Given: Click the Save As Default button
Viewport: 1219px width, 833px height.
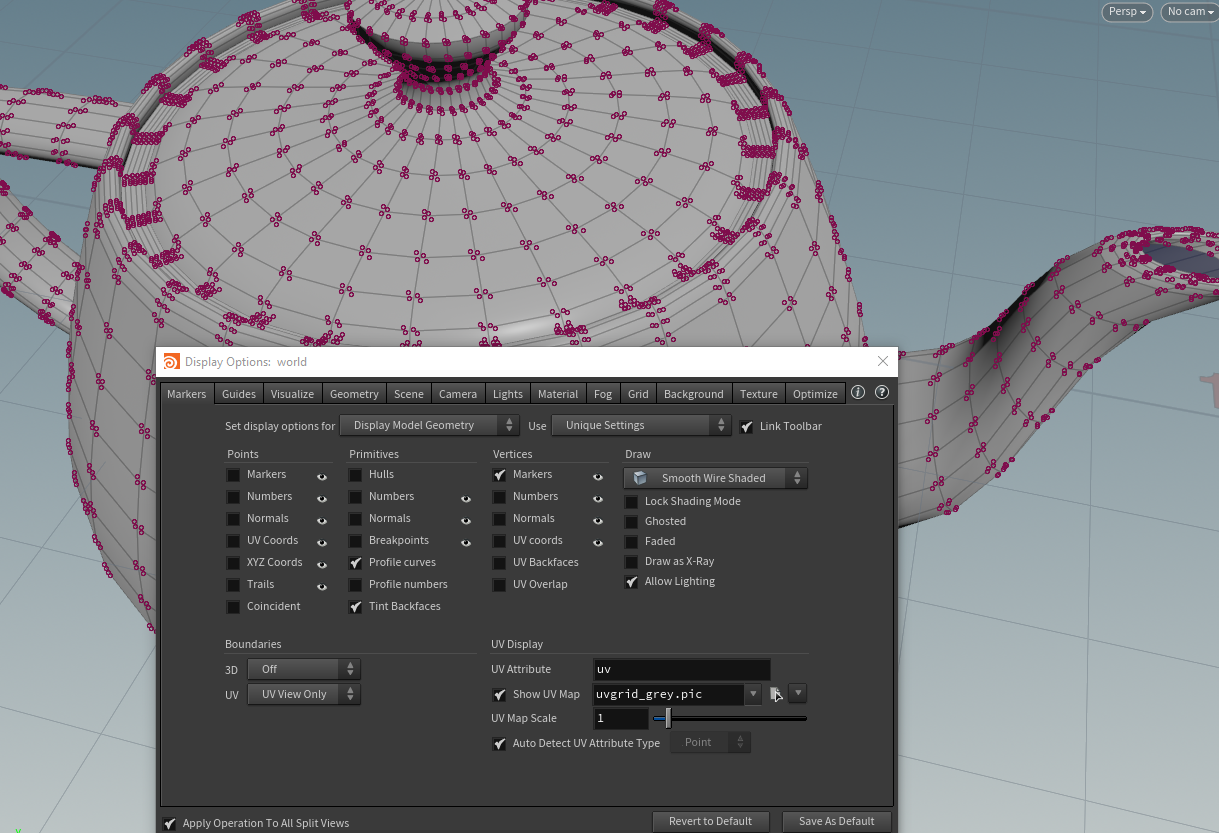Looking at the screenshot, I should coord(836,821).
